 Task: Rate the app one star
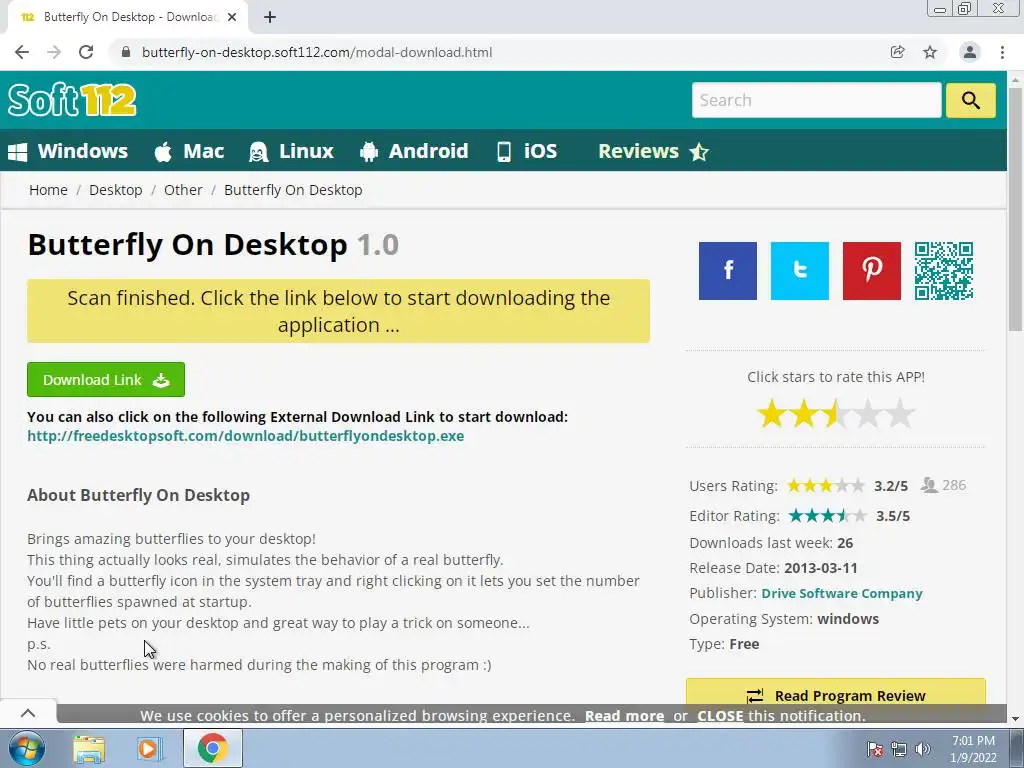click(x=771, y=414)
